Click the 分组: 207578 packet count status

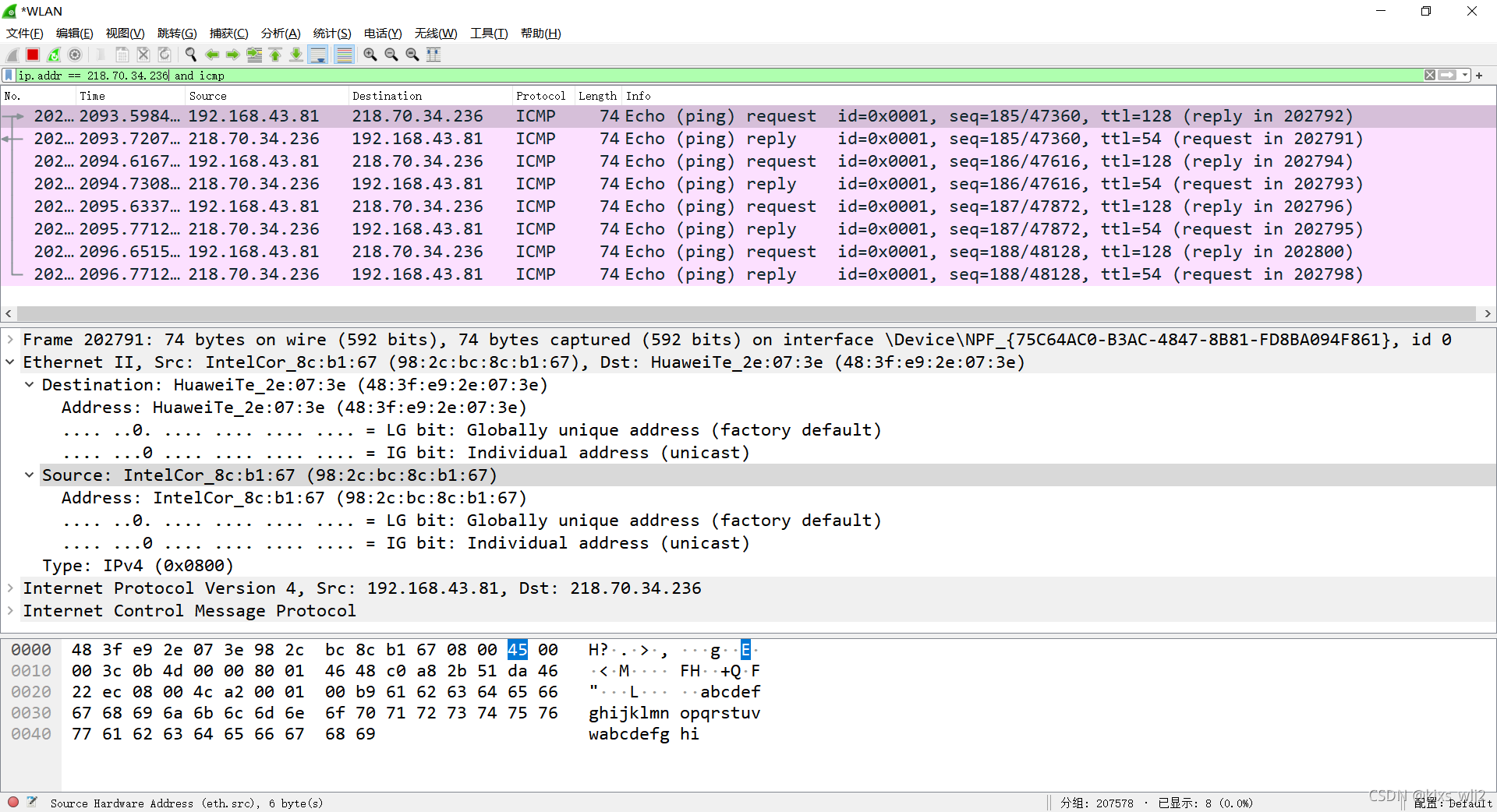(x=1097, y=803)
